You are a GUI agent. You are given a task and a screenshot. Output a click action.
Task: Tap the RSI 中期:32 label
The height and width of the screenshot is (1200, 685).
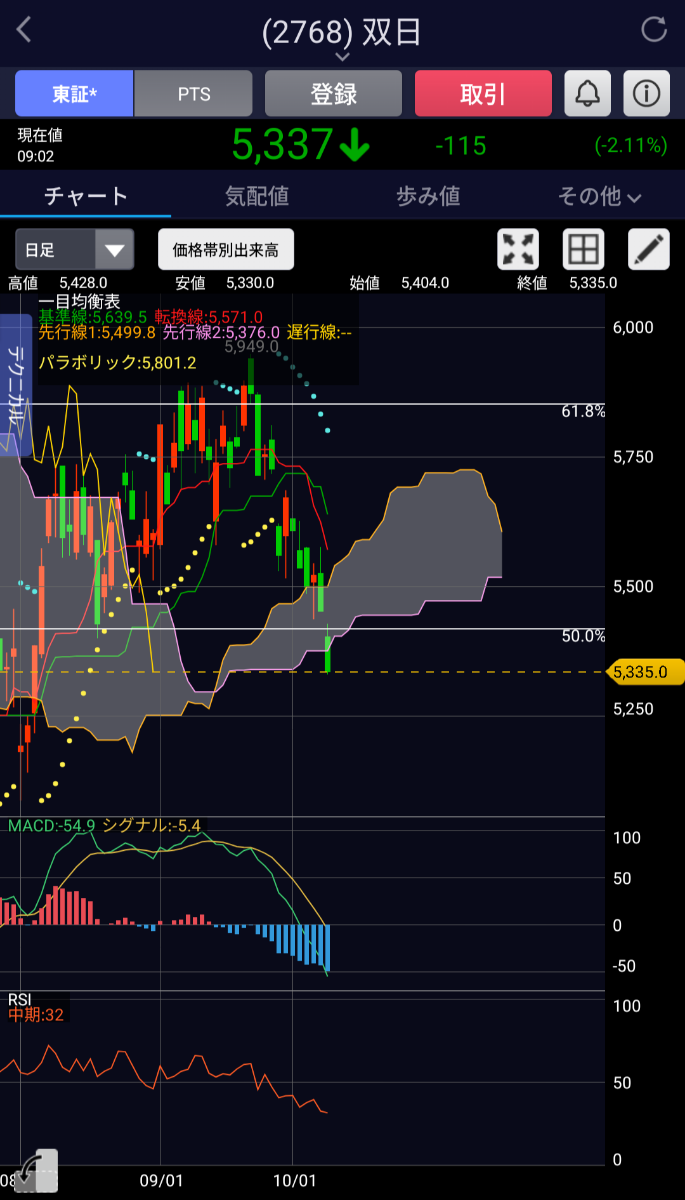(x=36, y=1014)
